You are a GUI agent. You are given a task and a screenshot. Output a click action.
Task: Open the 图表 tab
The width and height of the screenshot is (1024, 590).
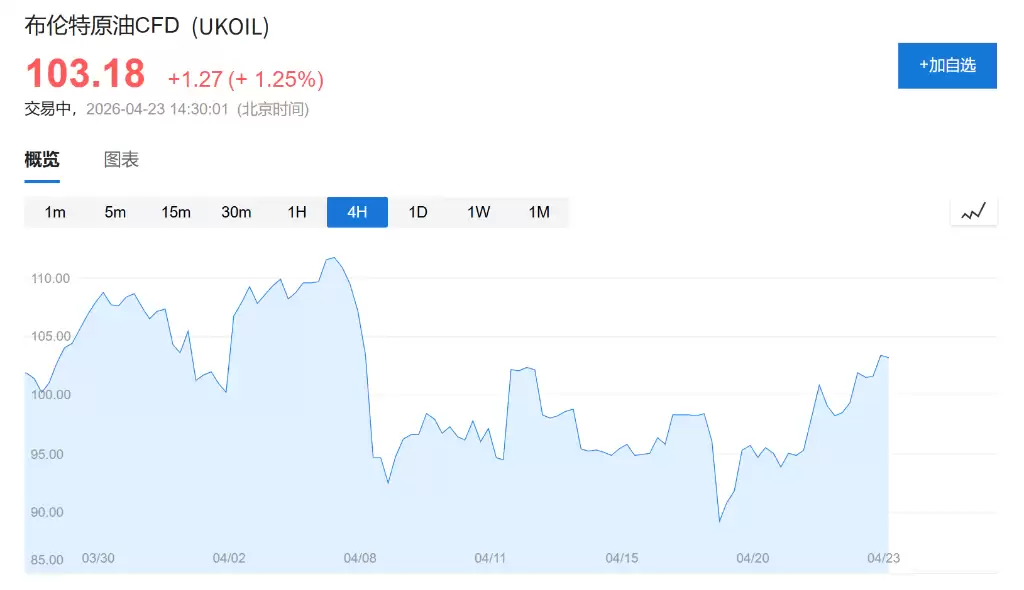tap(121, 160)
